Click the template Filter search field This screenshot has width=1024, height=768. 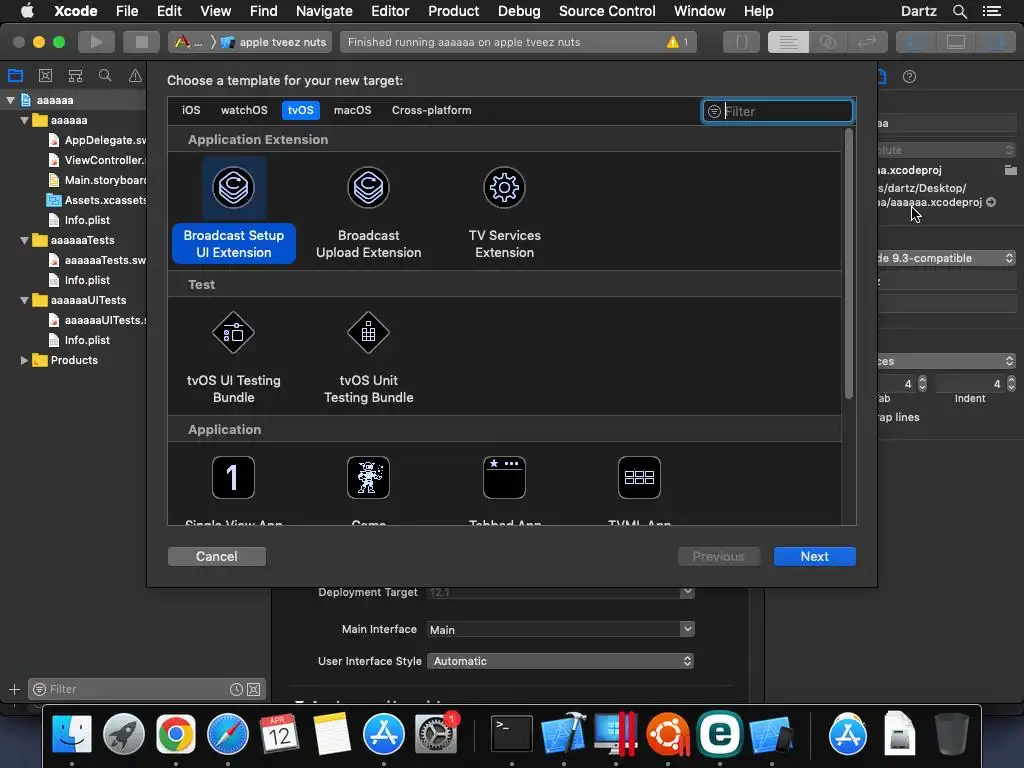tap(777, 111)
